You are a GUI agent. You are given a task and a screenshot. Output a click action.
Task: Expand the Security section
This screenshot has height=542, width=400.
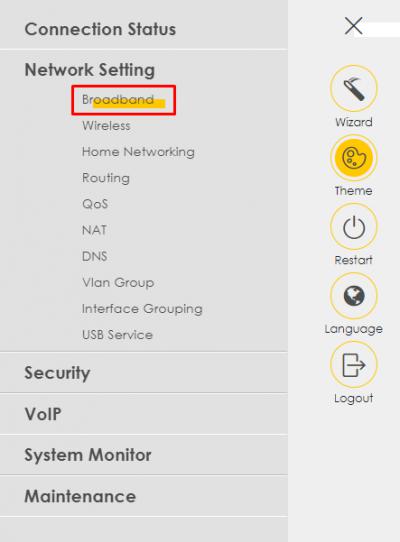pos(144,373)
